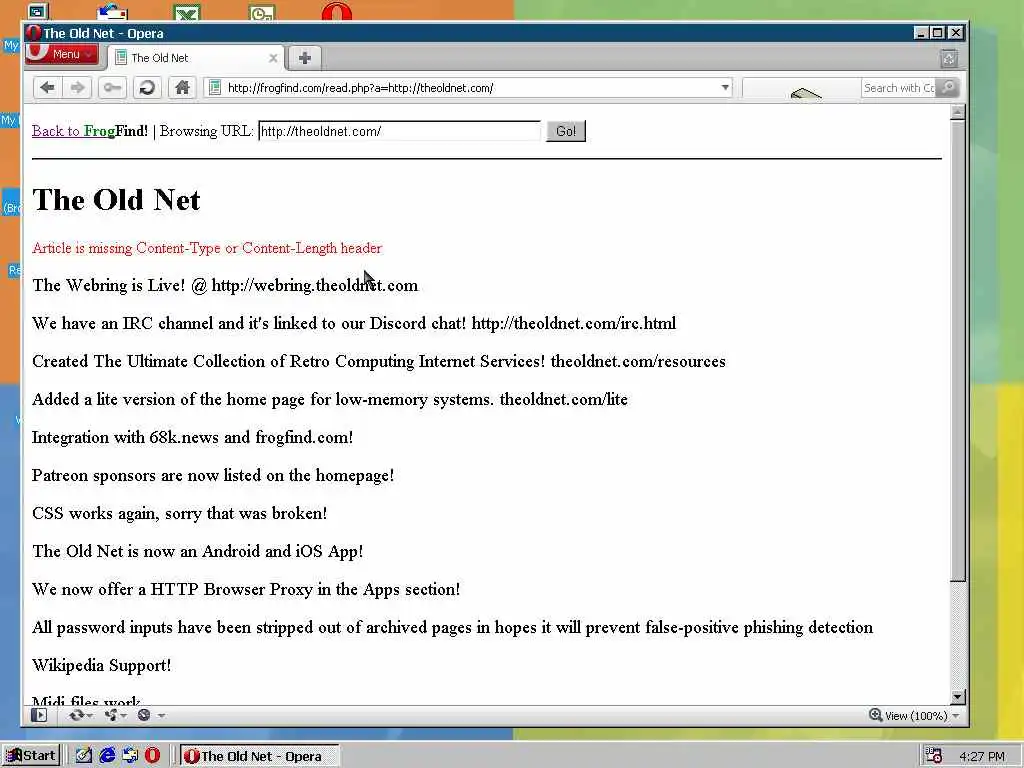1024x768 pixels.
Task: Expand the Opera Turbo dropdown arrow
Action: [161, 716]
